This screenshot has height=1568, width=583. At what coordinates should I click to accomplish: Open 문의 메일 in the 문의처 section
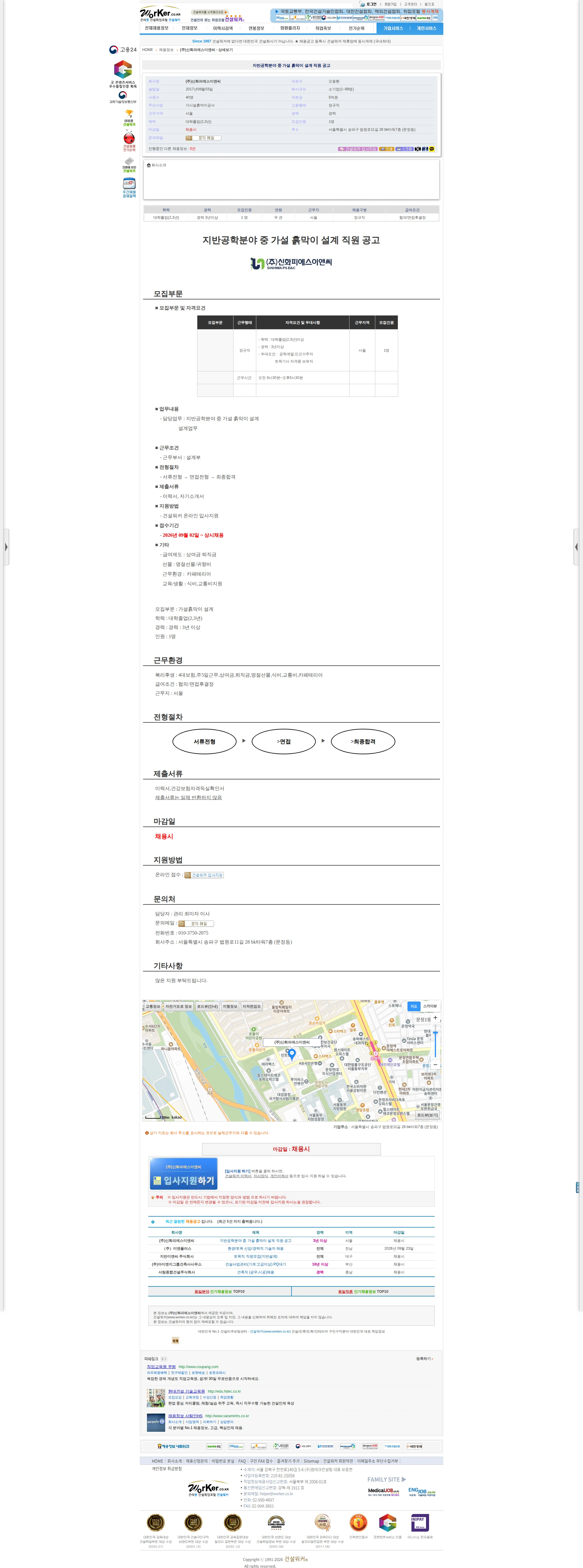click(x=196, y=923)
